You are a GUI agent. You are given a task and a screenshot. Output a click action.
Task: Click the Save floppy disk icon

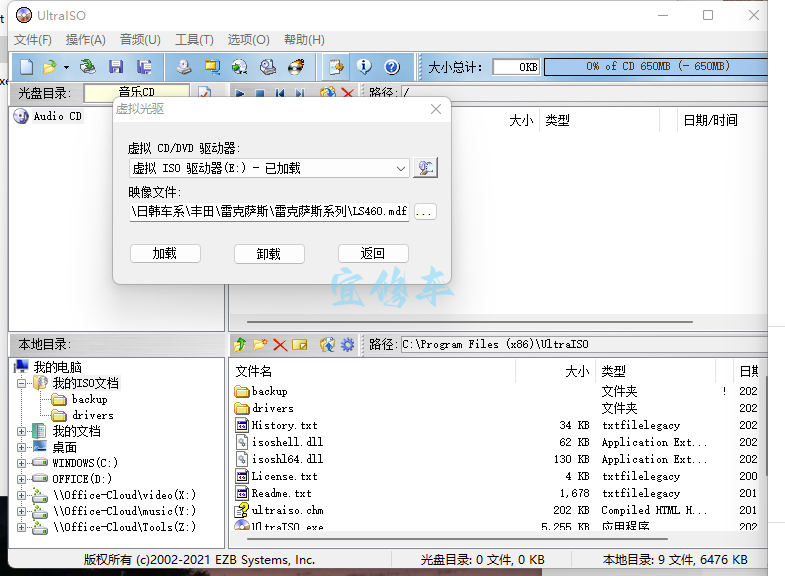pos(116,67)
